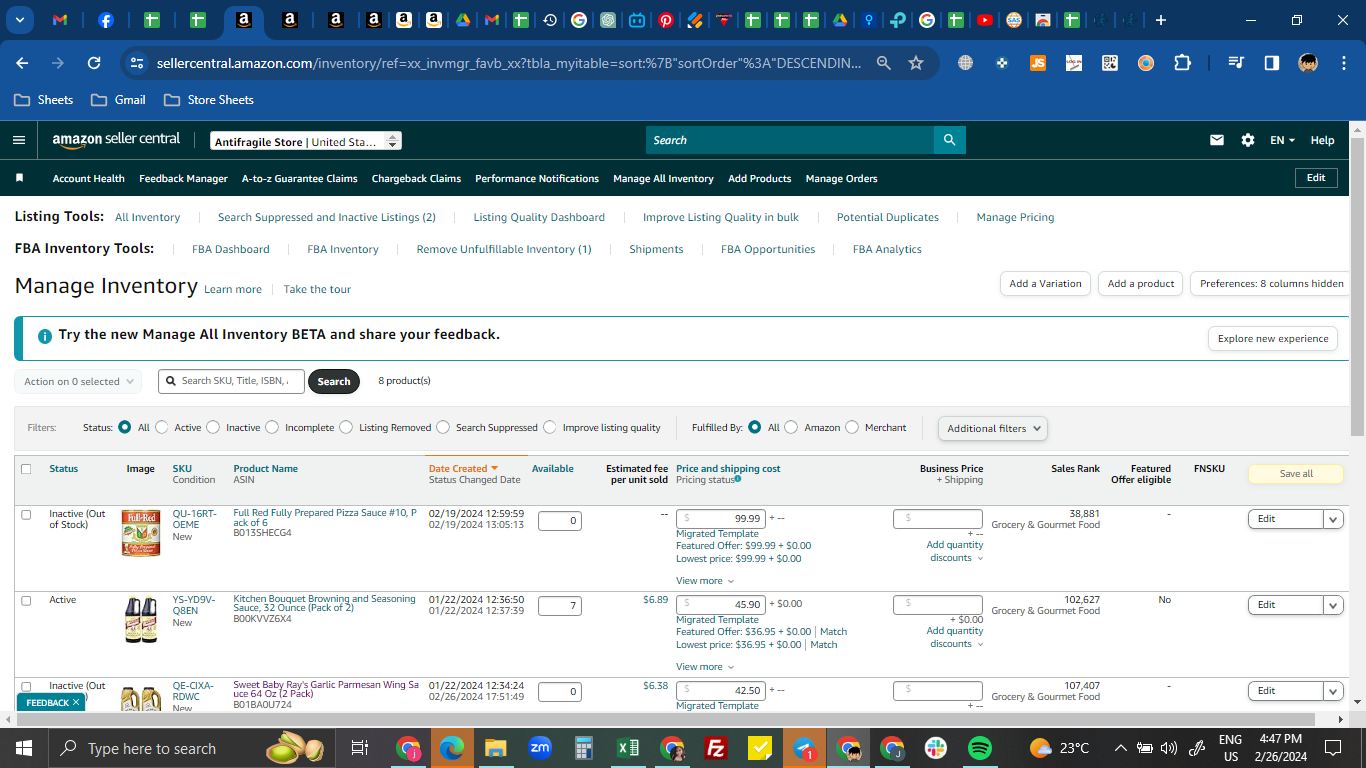Open FileZilla from the taskbar

[716, 748]
